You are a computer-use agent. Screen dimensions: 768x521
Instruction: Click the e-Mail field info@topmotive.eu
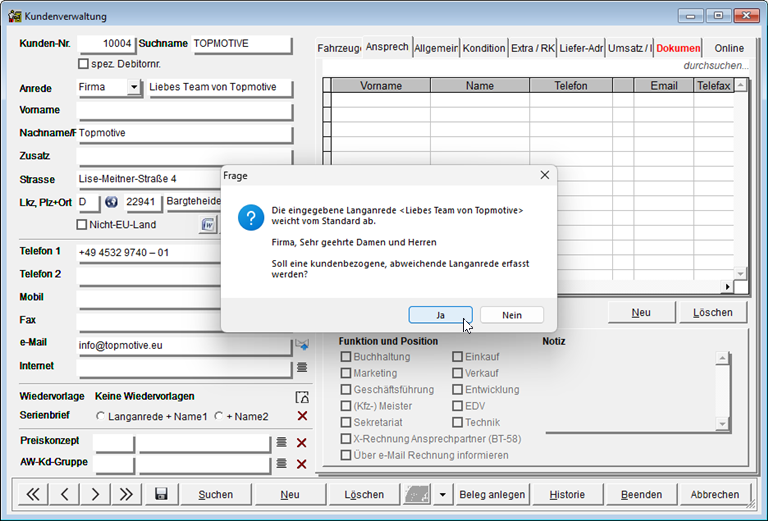(184, 345)
